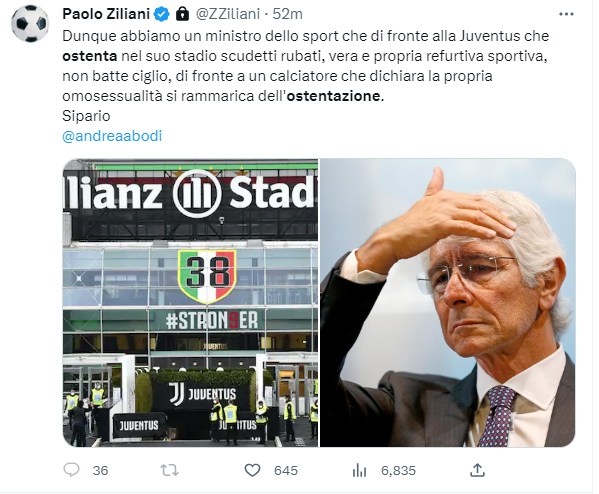Click the padlock protected-account icon
This screenshot has height=494, width=599.
(182, 14)
